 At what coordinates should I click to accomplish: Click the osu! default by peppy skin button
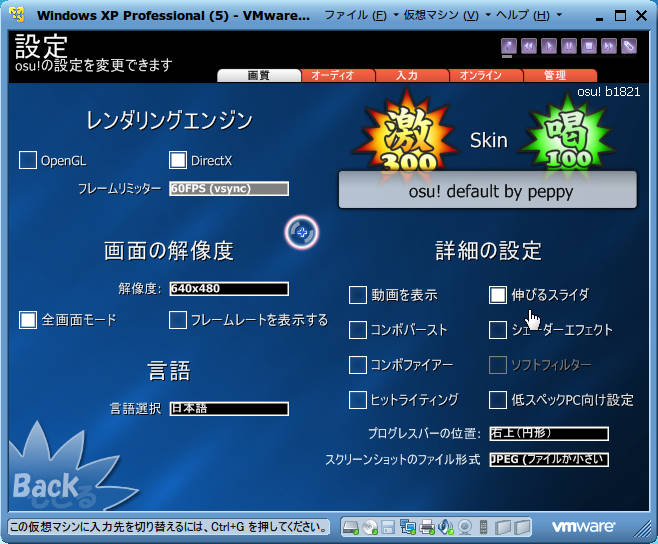488,191
